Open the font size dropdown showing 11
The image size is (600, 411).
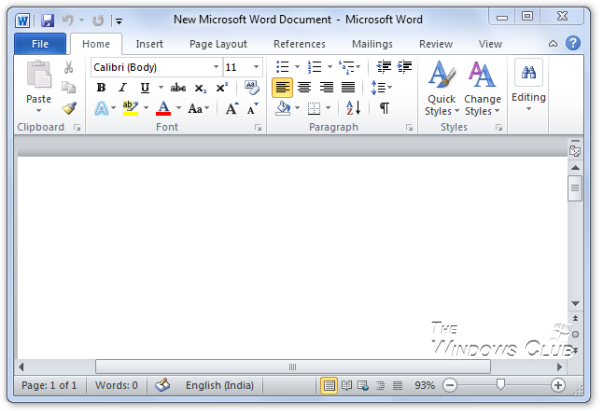coord(256,67)
